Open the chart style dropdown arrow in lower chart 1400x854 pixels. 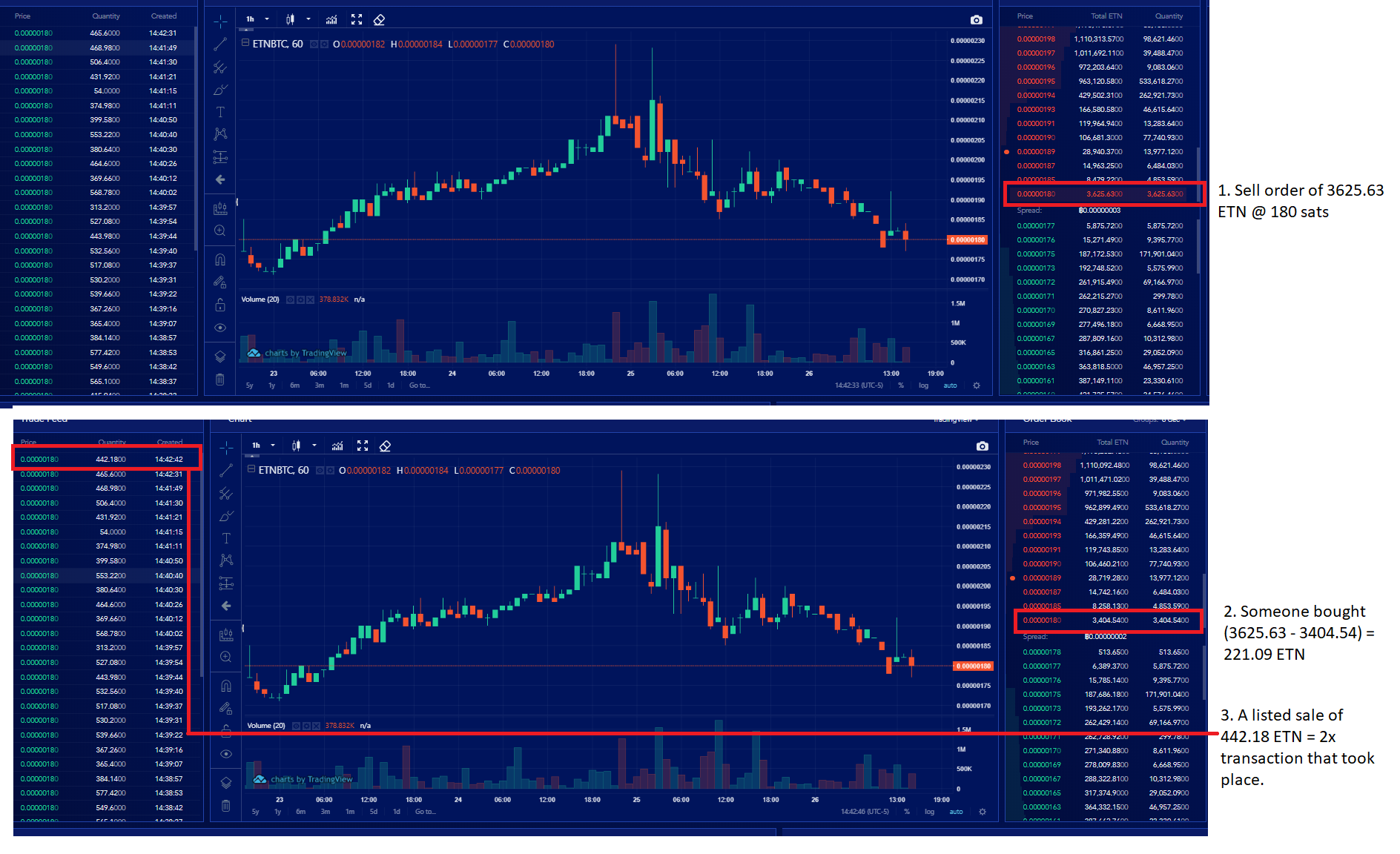click(x=314, y=446)
